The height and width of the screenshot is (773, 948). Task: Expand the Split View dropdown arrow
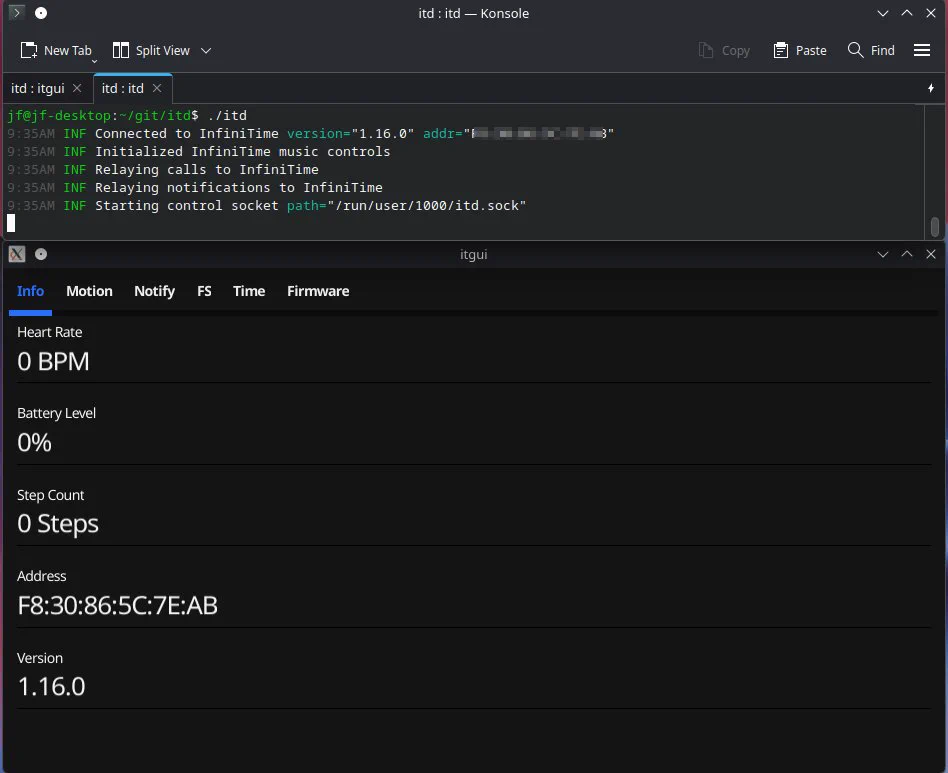tap(206, 51)
